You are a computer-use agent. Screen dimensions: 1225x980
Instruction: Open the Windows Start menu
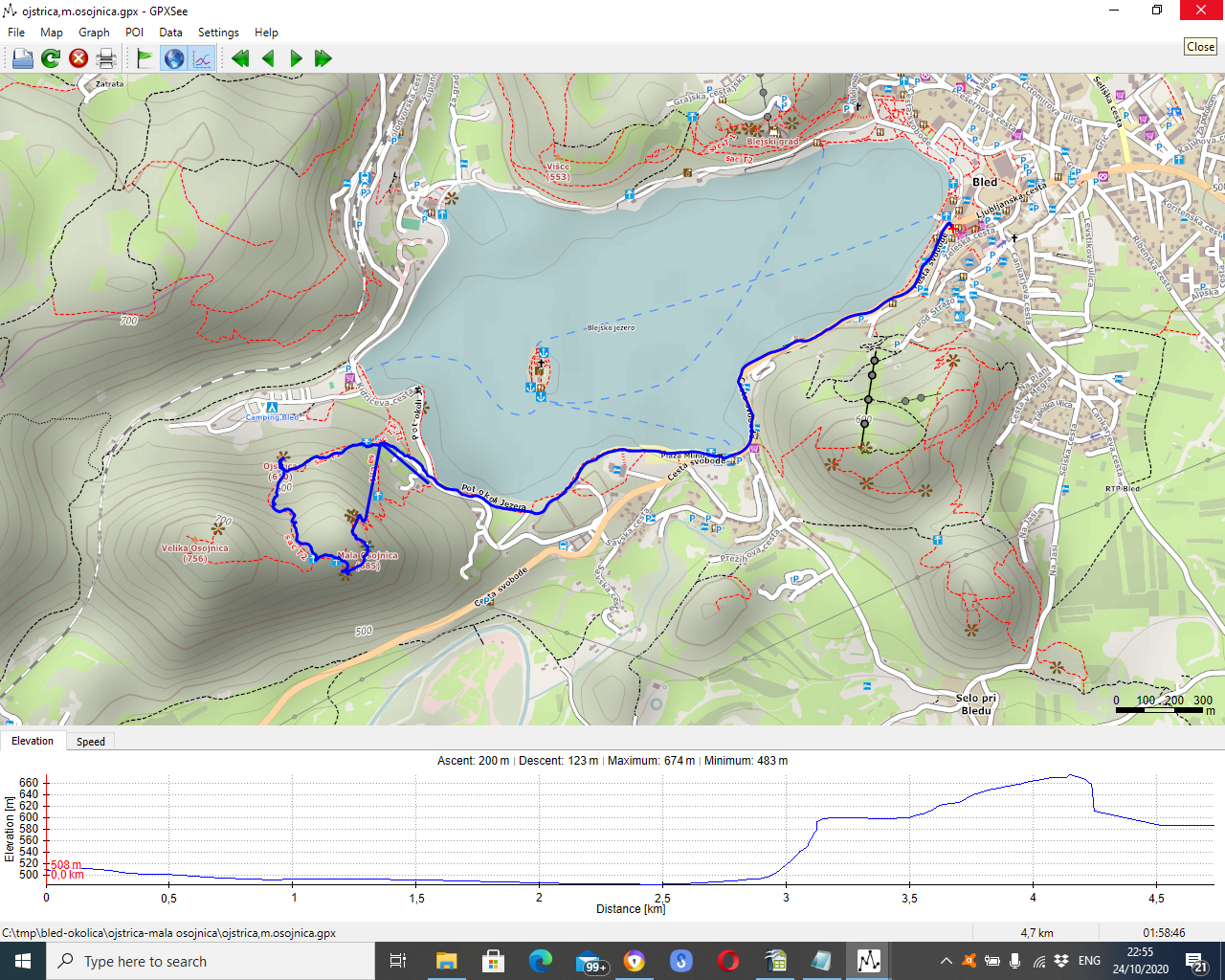tap(23, 961)
